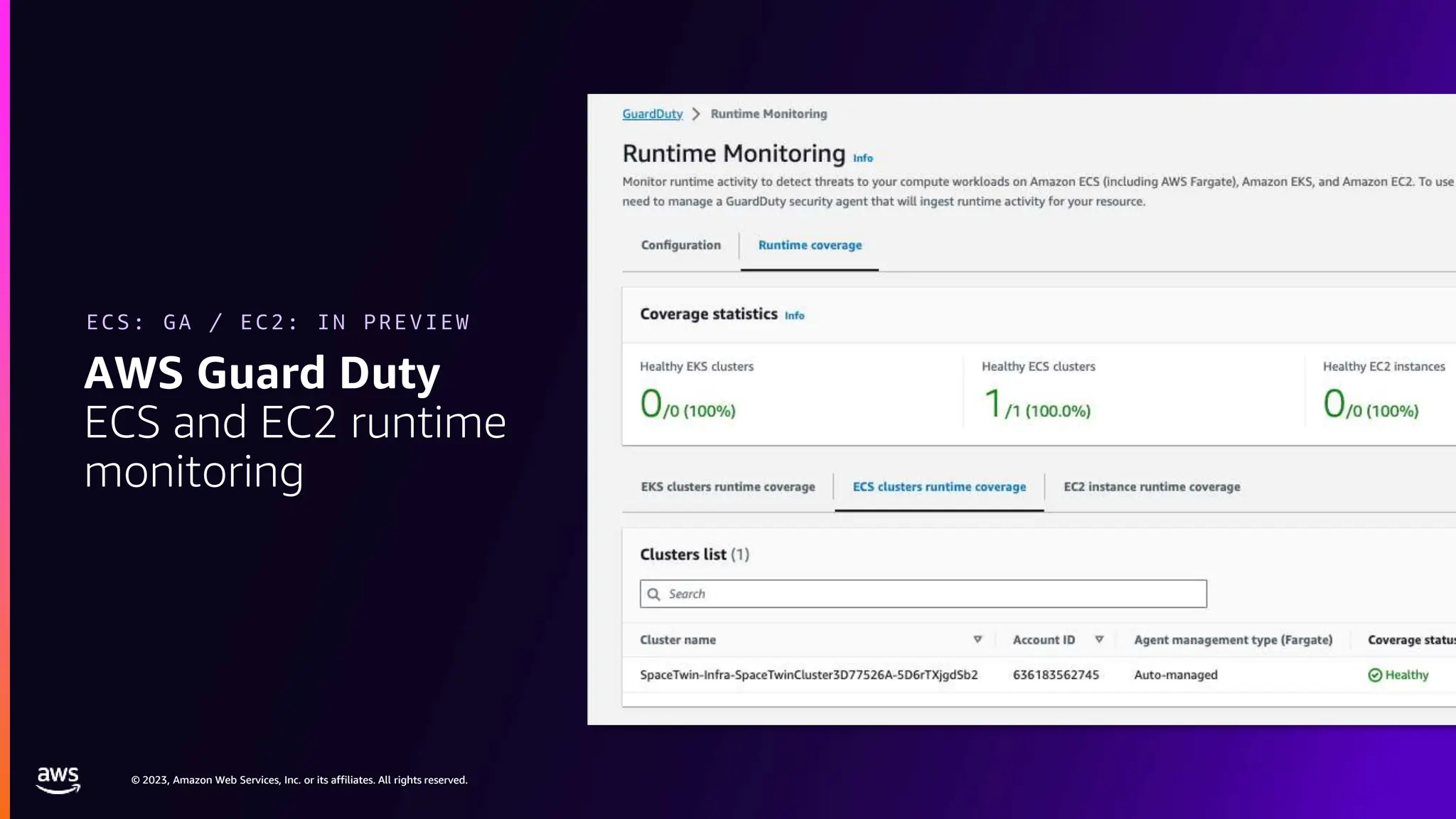Click the Info link beside Runtime Monitoring
1456x819 pixels.
point(862,159)
